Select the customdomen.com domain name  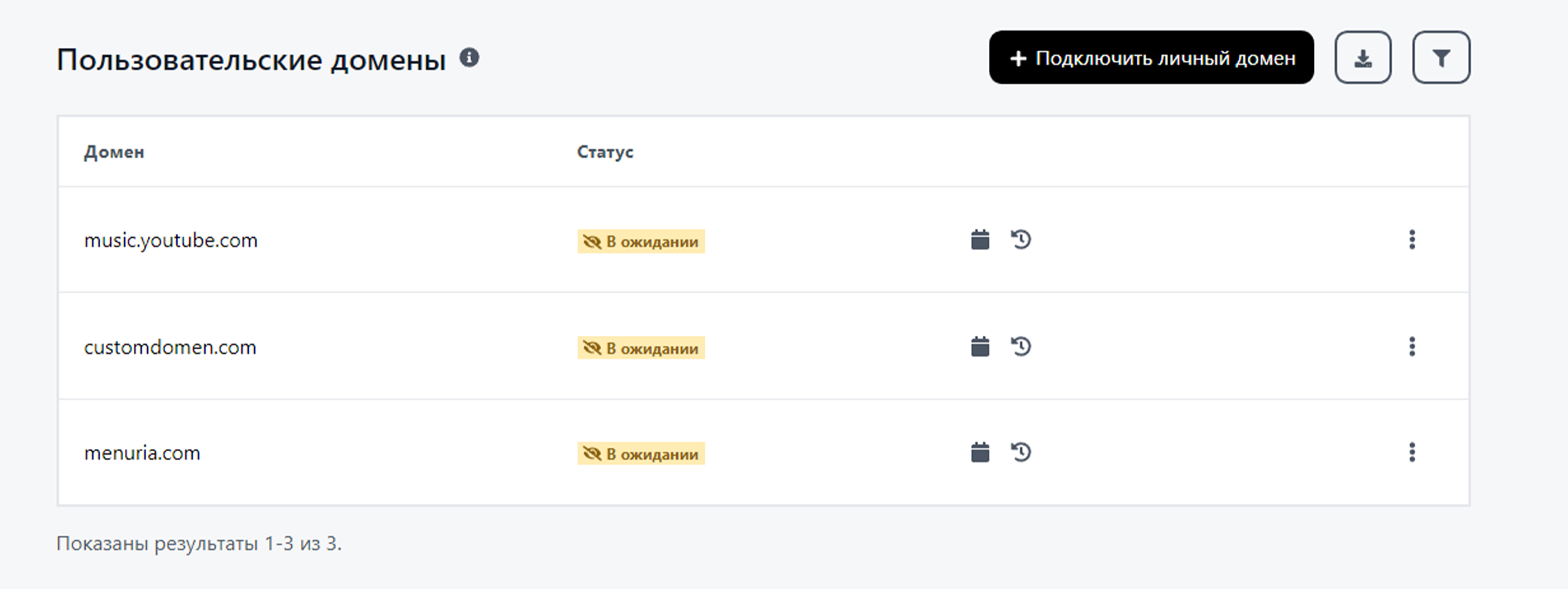click(170, 347)
